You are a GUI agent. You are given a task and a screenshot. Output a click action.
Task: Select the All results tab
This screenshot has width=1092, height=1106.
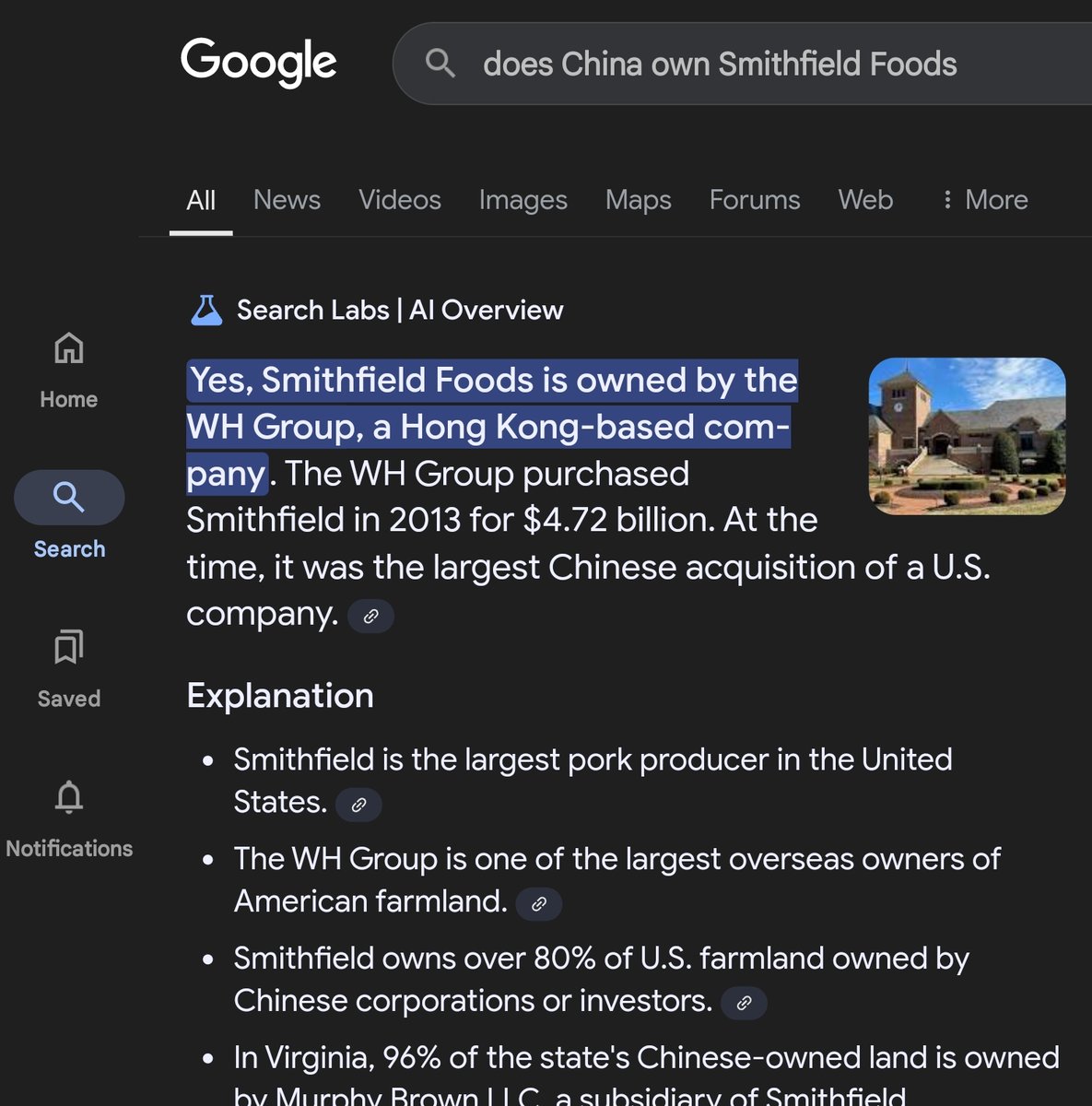pyautogui.click(x=201, y=200)
